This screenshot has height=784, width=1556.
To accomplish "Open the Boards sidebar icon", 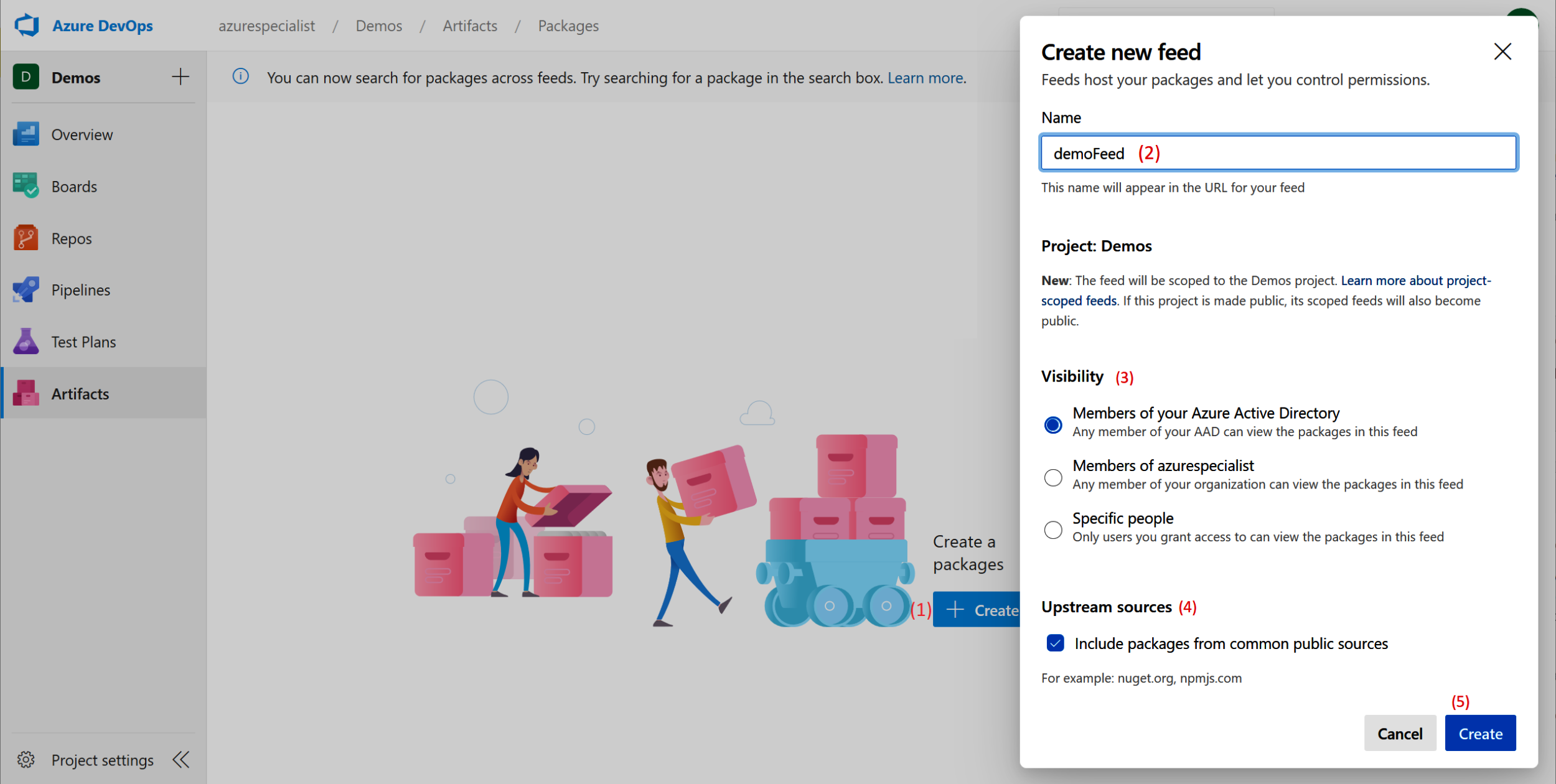I will [26, 186].
